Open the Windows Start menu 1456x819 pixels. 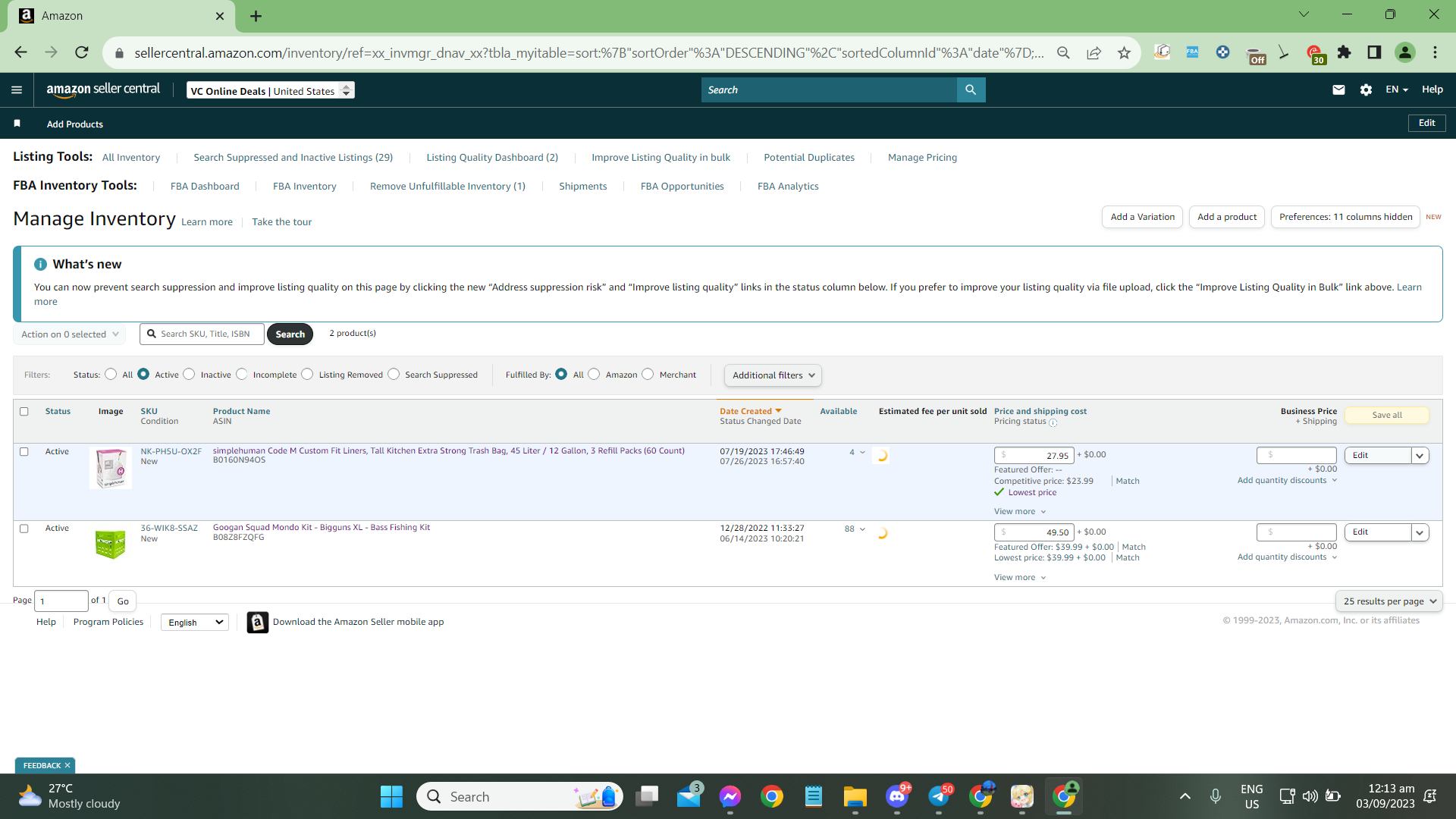click(391, 796)
